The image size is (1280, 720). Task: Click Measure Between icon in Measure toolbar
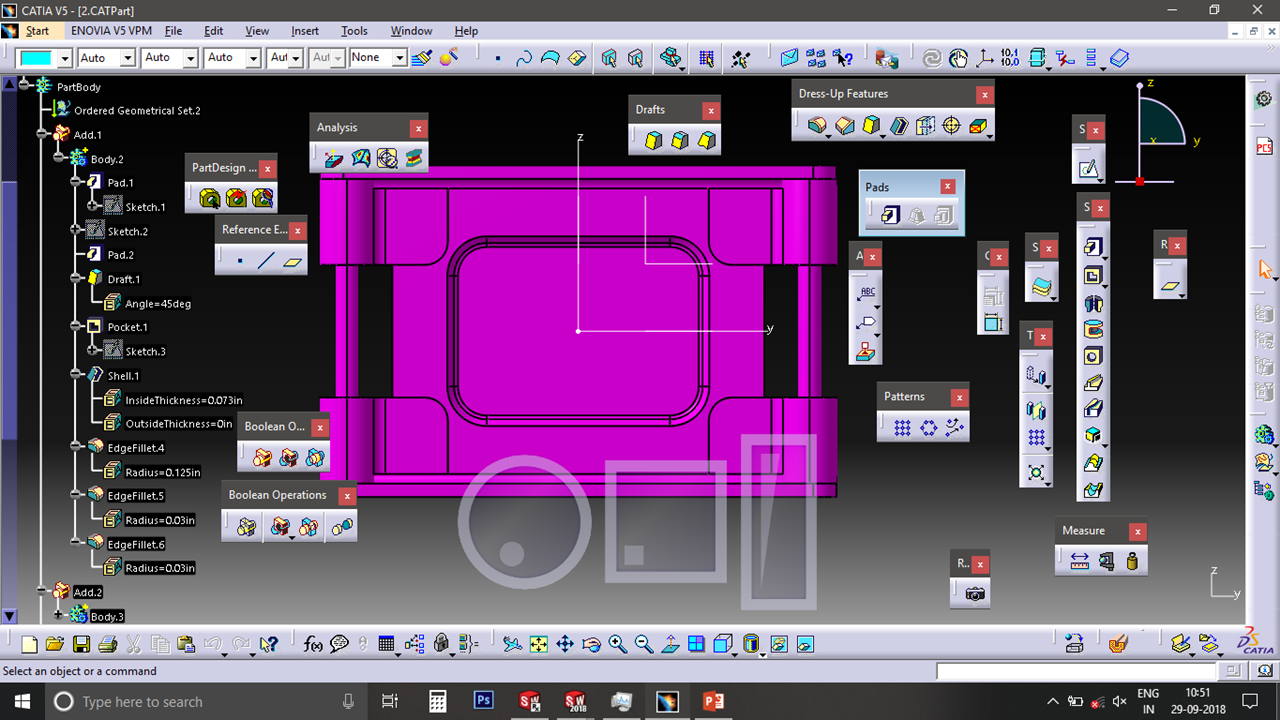(x=1079, y=562)
